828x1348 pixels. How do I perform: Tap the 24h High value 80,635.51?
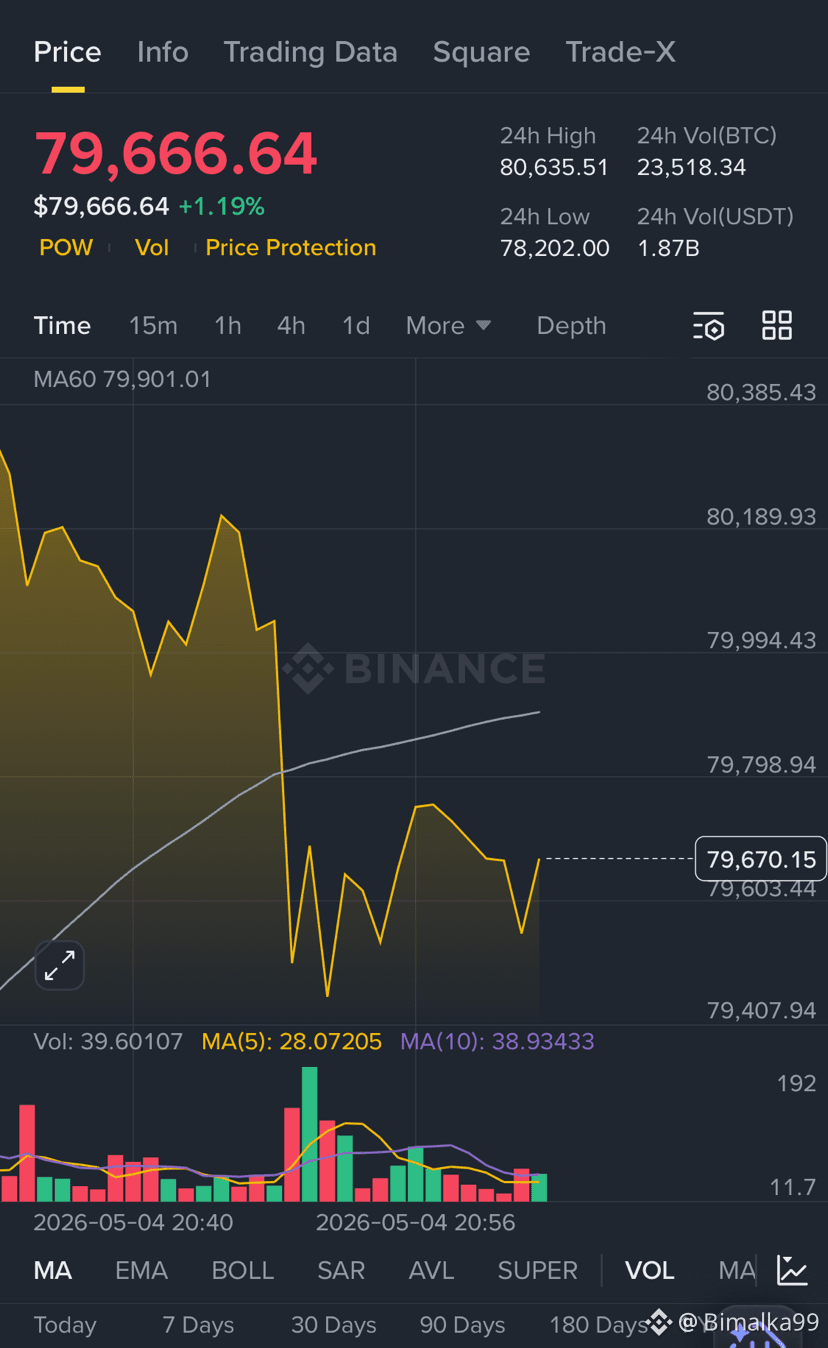554,168
